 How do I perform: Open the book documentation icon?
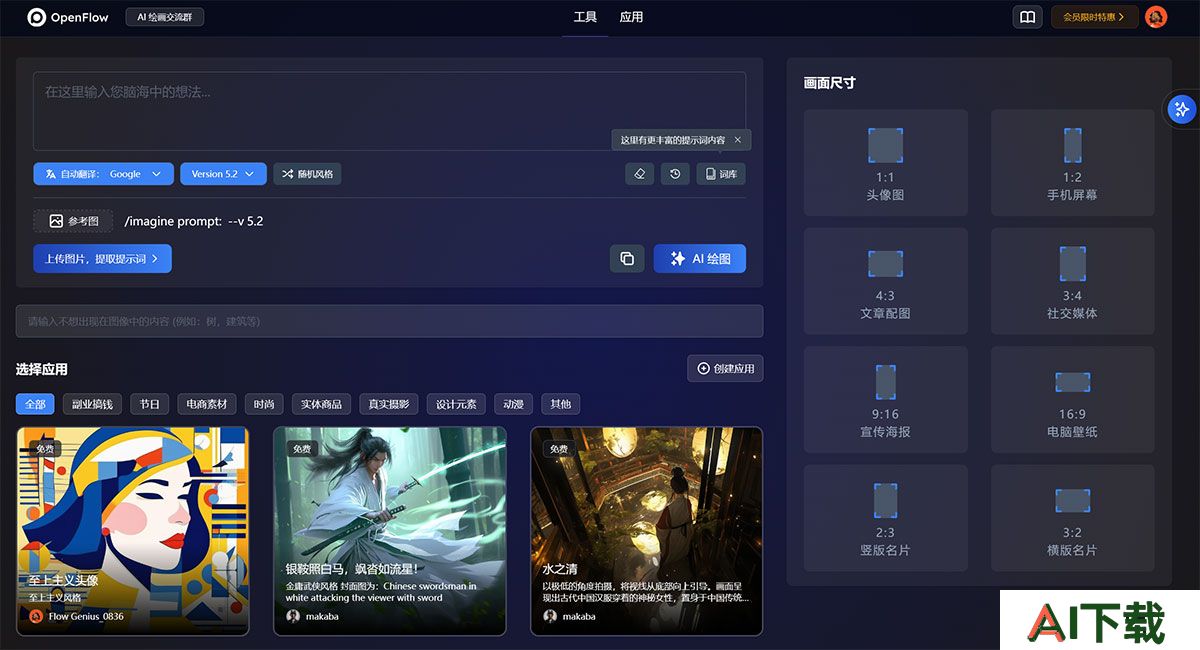(1027, 17)
